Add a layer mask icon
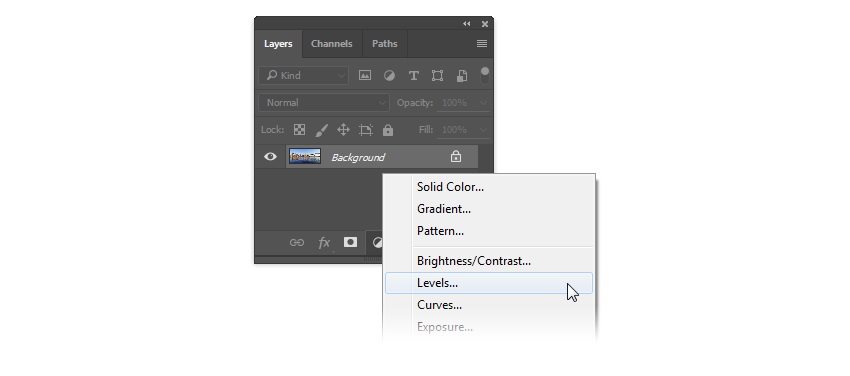This screenshot has height=376, width=850. (x=350, y=242)
